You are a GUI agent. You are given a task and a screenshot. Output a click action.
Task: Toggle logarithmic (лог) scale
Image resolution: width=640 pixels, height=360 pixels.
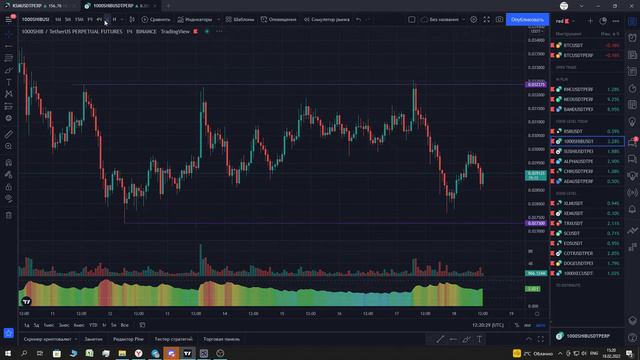point(527,325)
